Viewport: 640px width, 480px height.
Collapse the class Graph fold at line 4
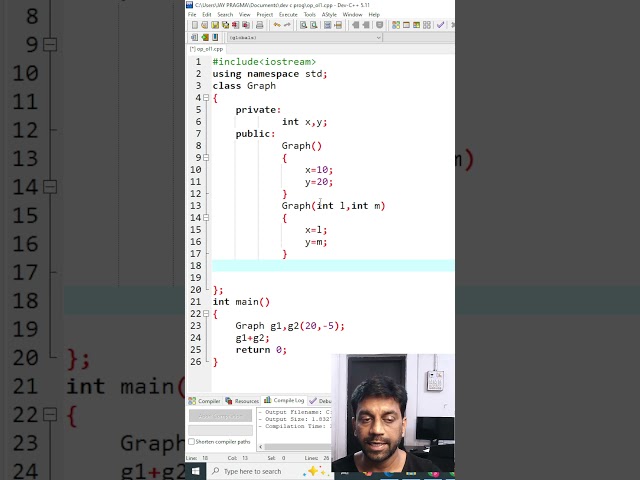[206, 98]
